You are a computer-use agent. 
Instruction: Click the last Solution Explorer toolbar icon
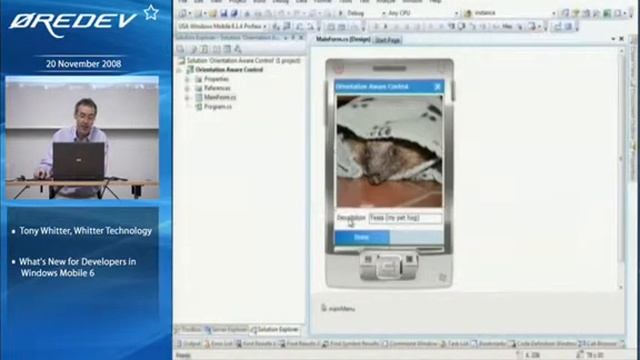[238, 49]
